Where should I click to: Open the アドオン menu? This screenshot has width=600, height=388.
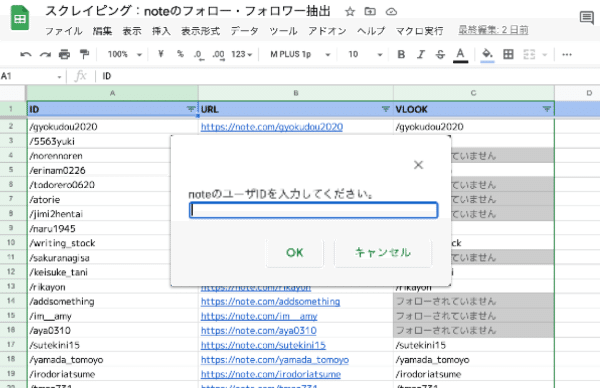[327, 31]
